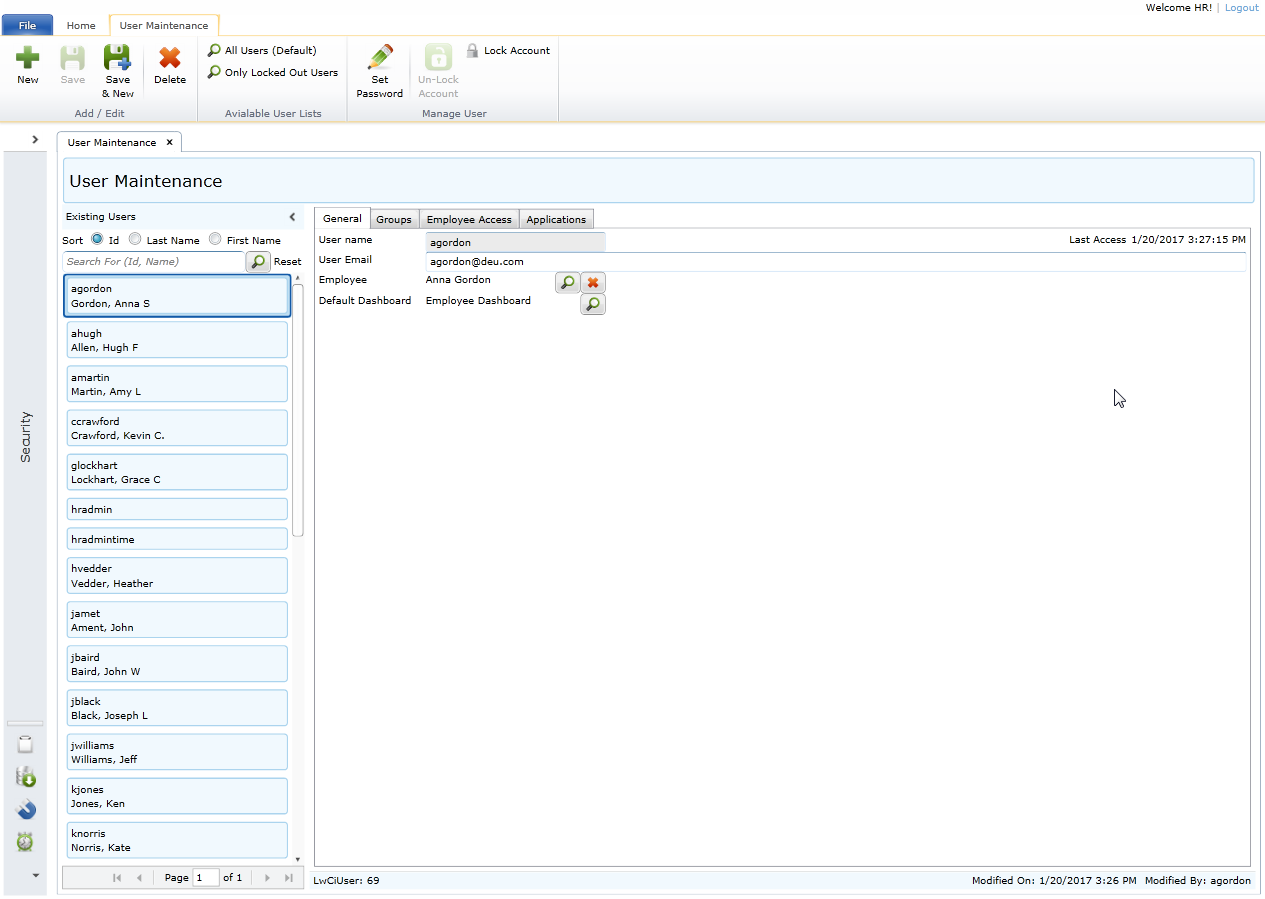Open the Applications tab
The image size is (1265, 899).
[x=556, y=219]
